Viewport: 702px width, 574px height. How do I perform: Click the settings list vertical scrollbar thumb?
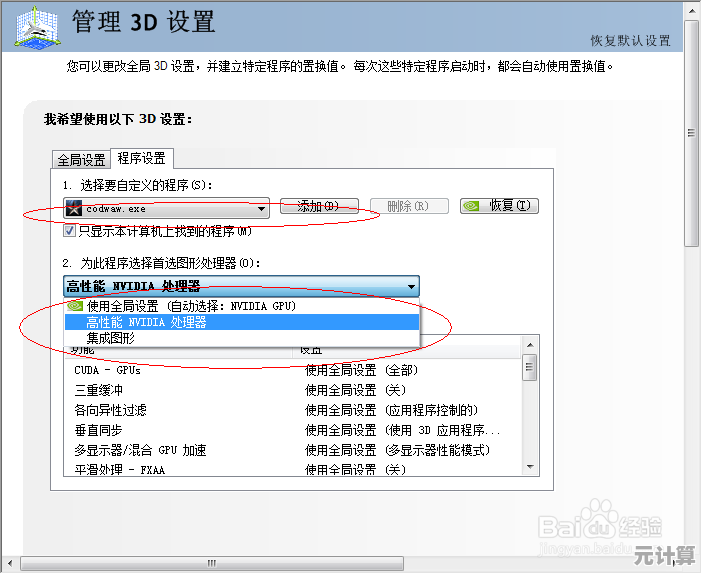(530, 367)
